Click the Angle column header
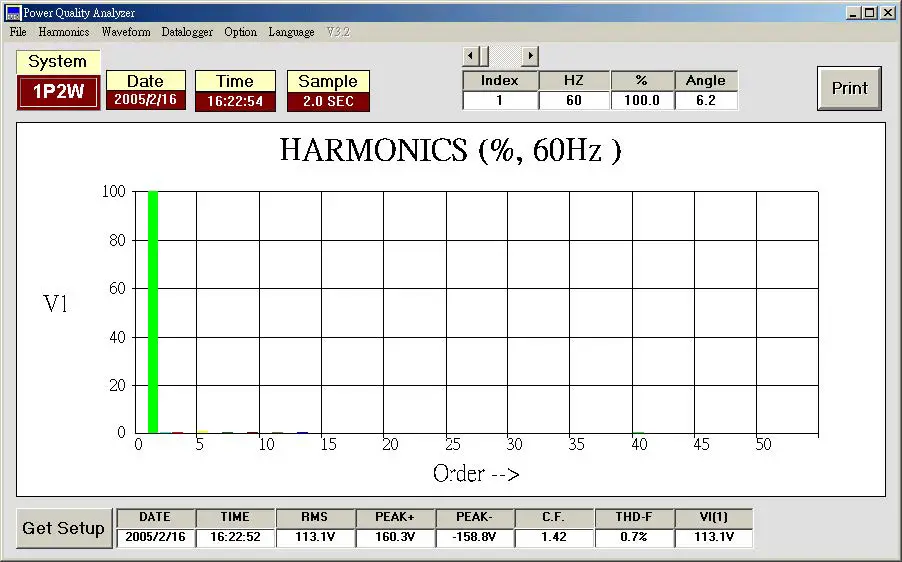Viewport: 902px width, 562px height. (x=706, y=81)
